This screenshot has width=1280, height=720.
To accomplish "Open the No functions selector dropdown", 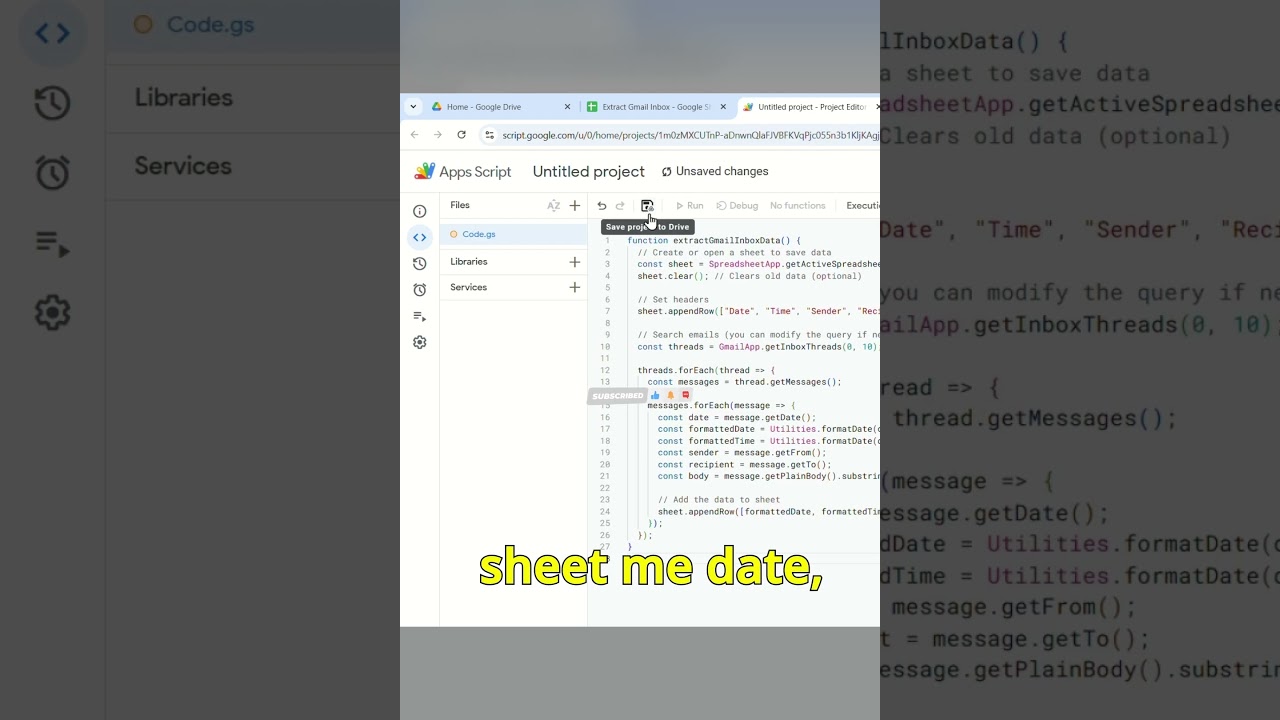I will [x=798, y=206].
